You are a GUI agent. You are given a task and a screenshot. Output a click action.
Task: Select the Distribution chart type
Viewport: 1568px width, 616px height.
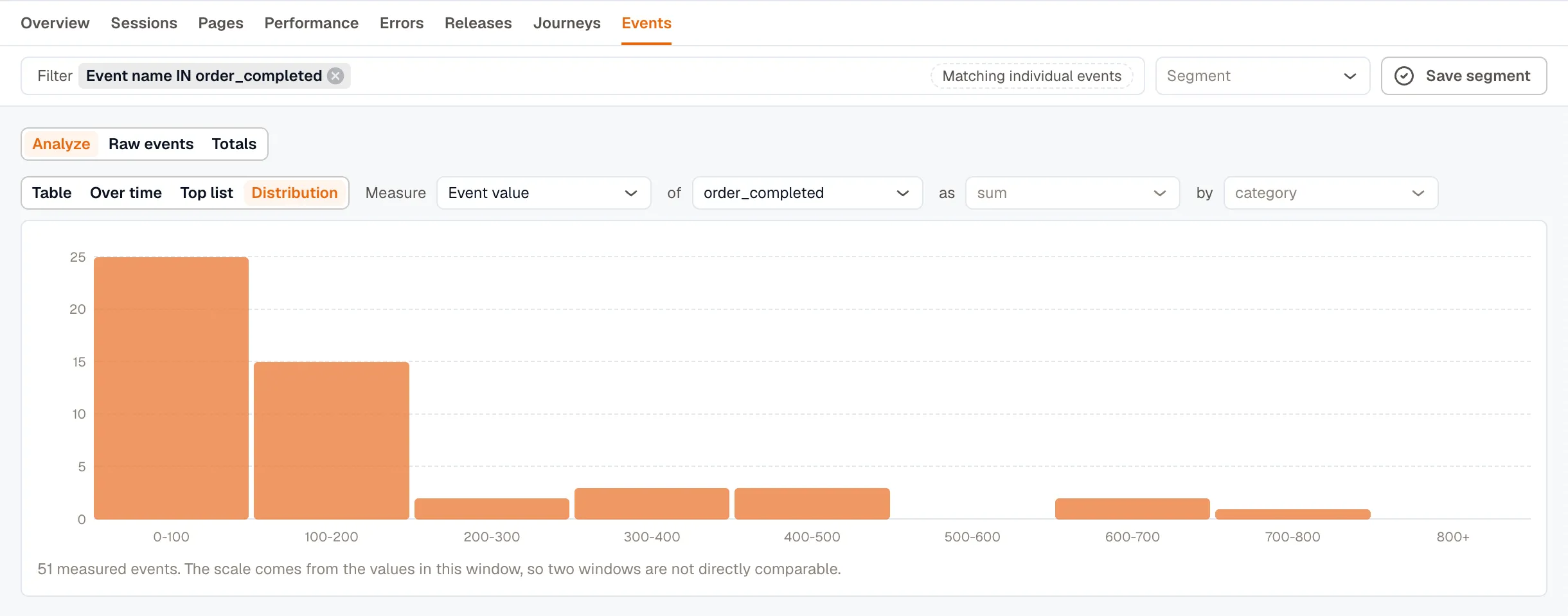tap(294, 193)
